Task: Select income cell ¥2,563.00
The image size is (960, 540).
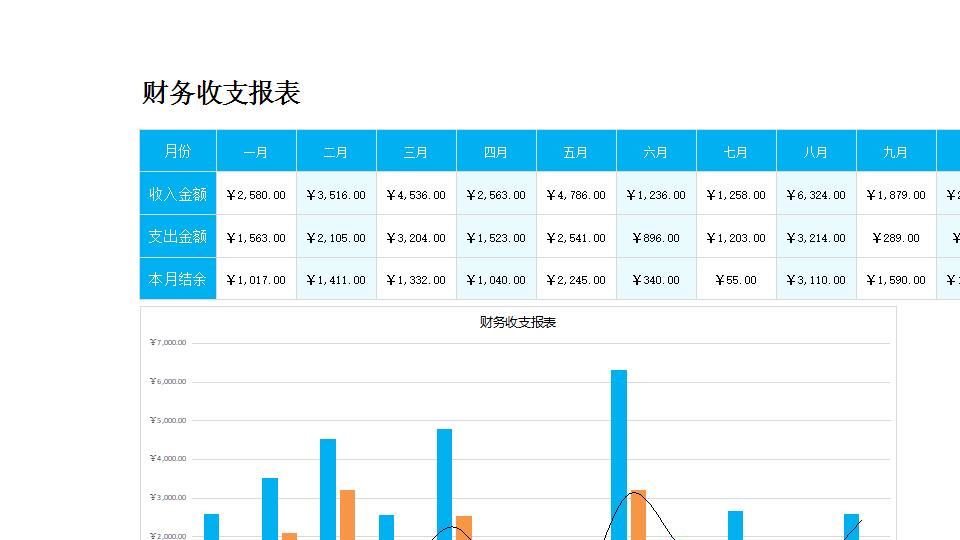Action: tap(497, 193)
